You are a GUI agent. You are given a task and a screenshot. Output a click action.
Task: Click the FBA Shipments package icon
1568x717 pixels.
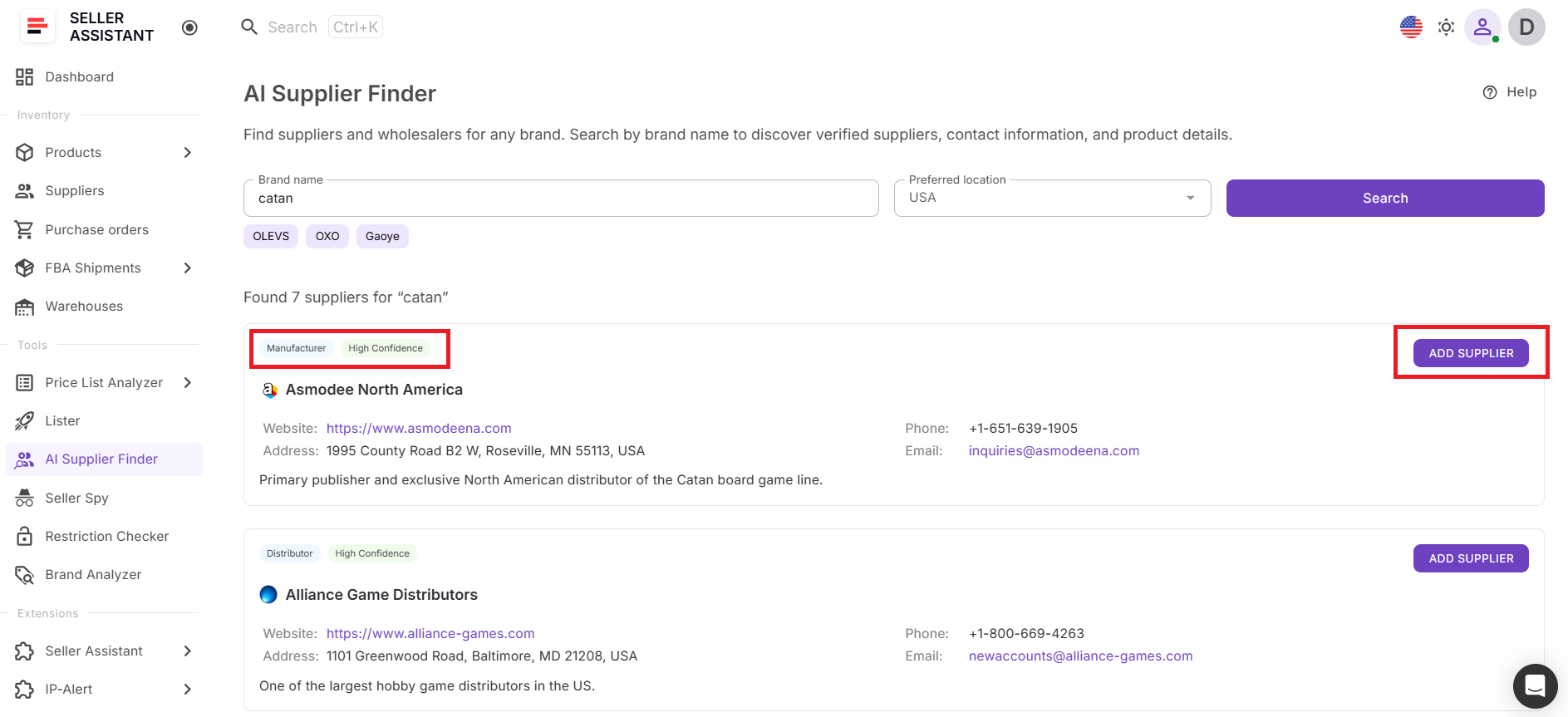coord(25,268)
